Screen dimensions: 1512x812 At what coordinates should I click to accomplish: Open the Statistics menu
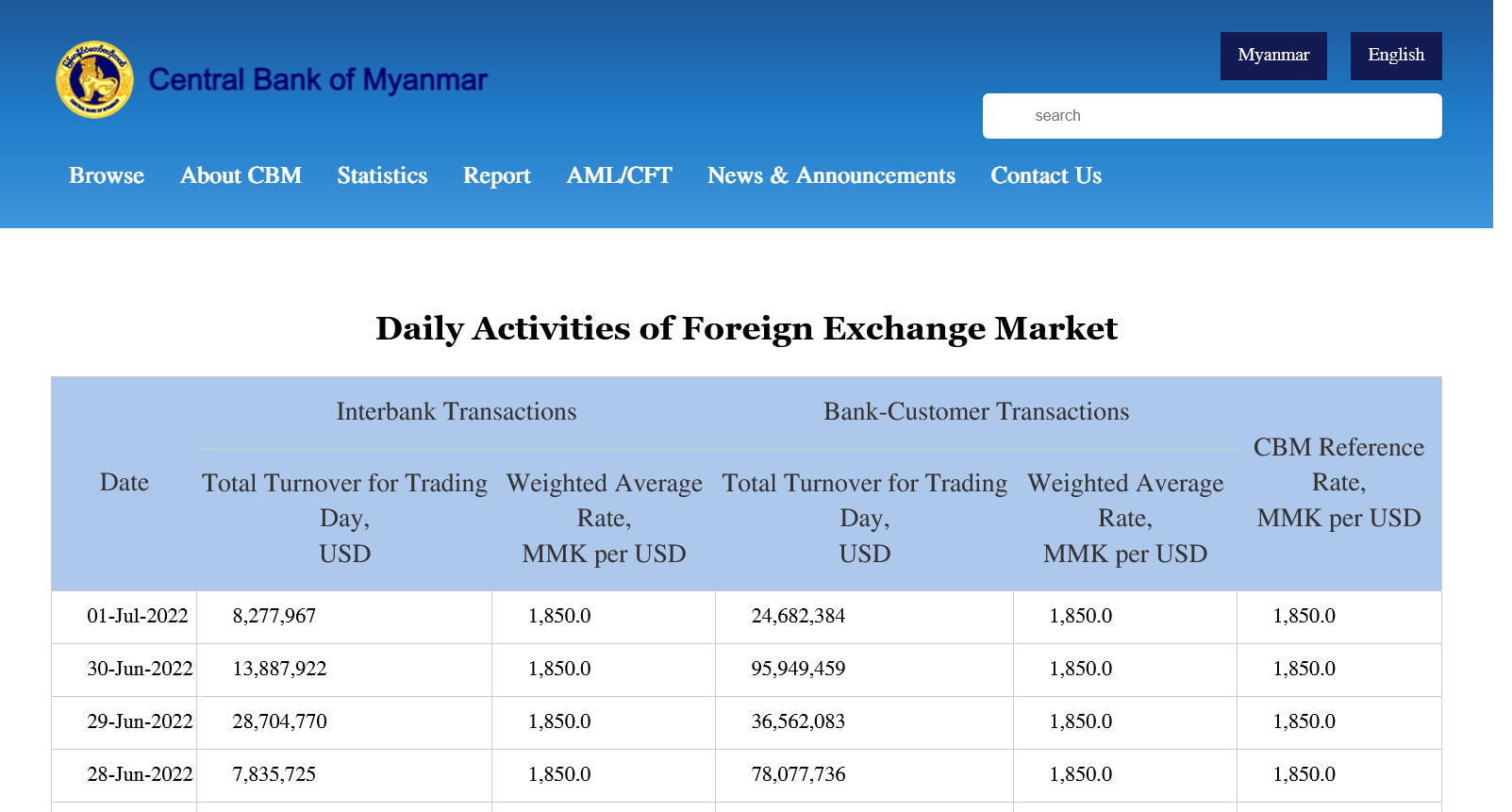(x=382, y=176)
